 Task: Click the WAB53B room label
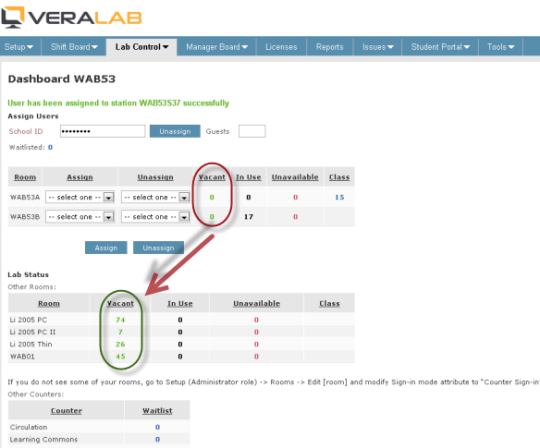click(25, 217)
